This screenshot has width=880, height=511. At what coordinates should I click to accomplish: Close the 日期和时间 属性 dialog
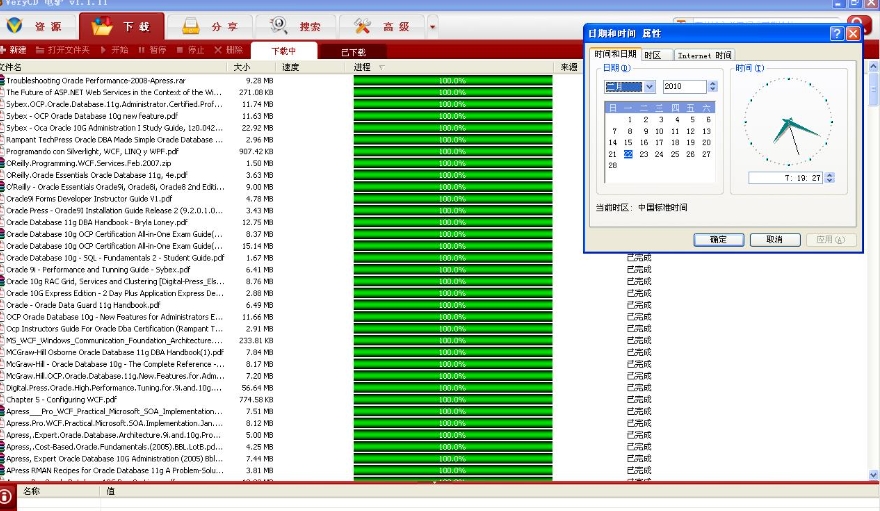click(852, 34)
